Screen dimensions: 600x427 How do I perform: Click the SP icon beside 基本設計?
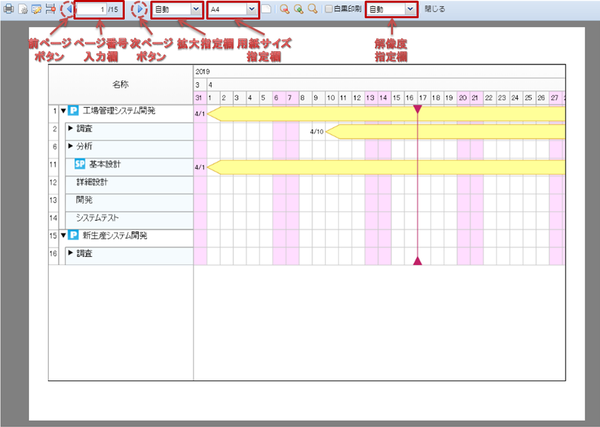[x=80, y=164]
